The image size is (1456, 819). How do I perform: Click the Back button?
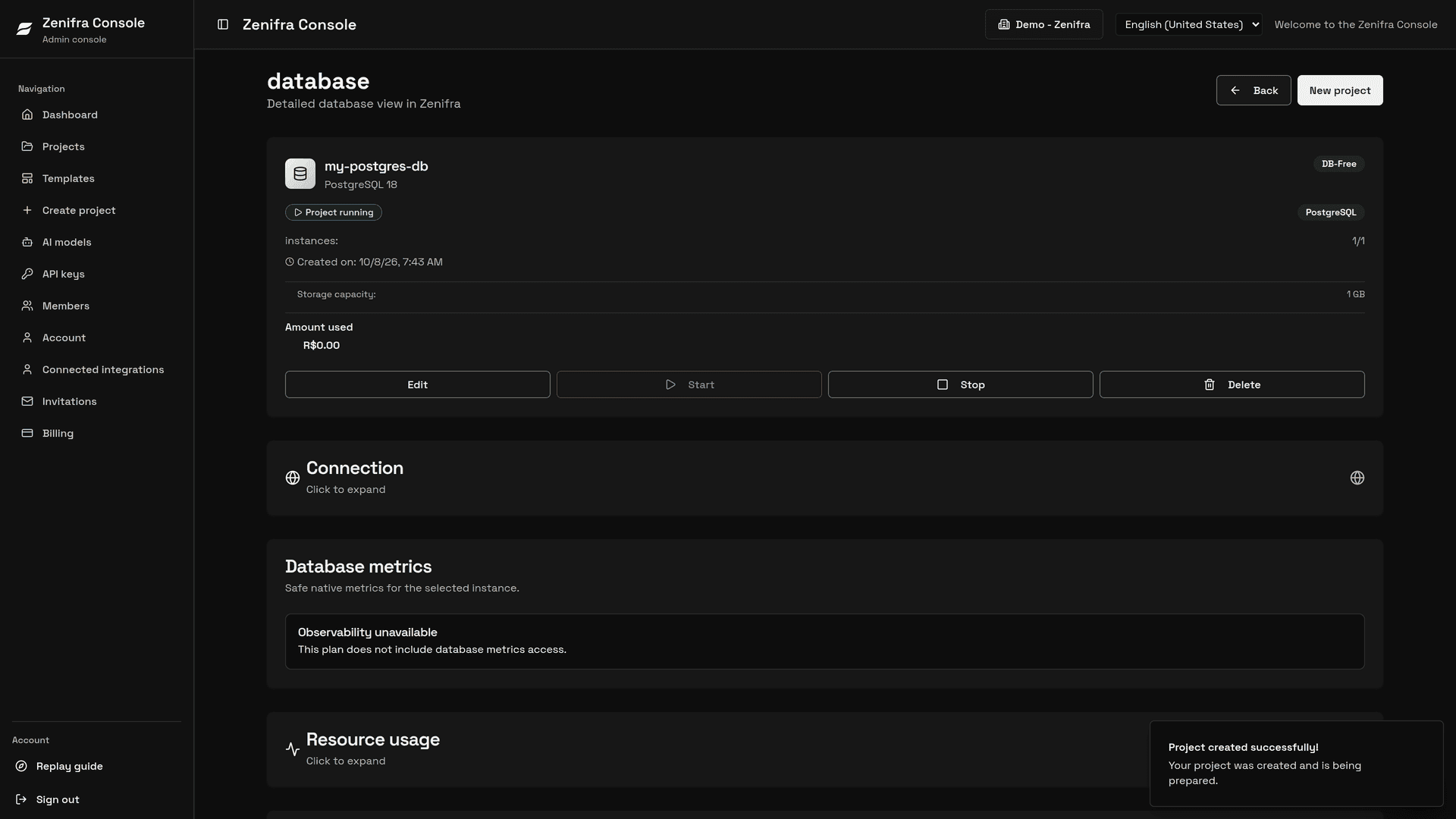coord(1254,90)
